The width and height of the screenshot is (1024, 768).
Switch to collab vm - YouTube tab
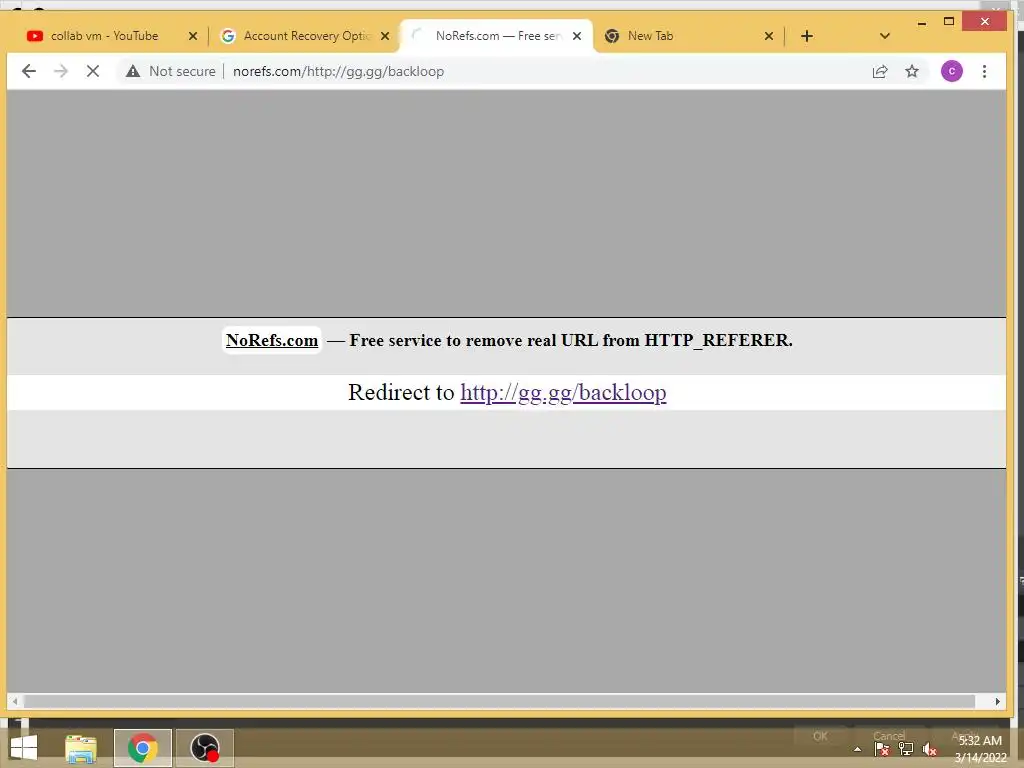pyautogui.click(x=104, y=36)
